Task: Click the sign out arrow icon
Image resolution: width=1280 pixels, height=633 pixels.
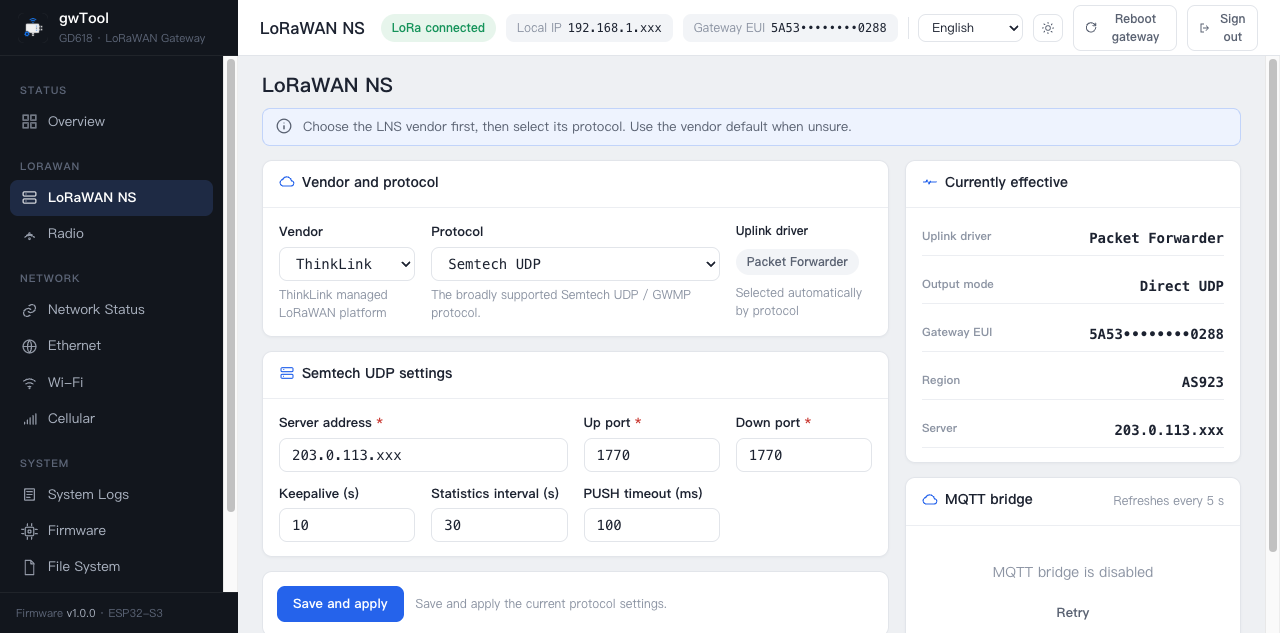Action: coord(1205,28)
